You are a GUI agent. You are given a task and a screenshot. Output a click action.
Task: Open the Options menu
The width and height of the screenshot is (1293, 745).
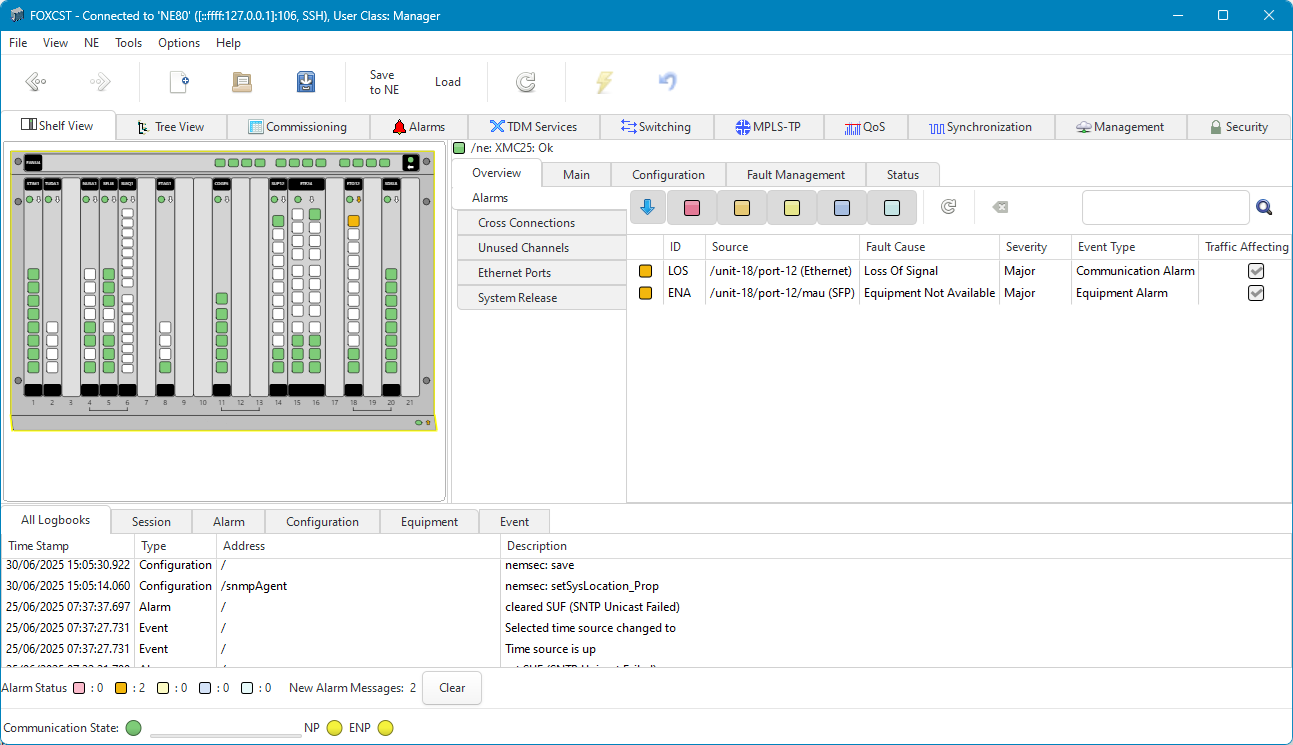coord(179,43)
